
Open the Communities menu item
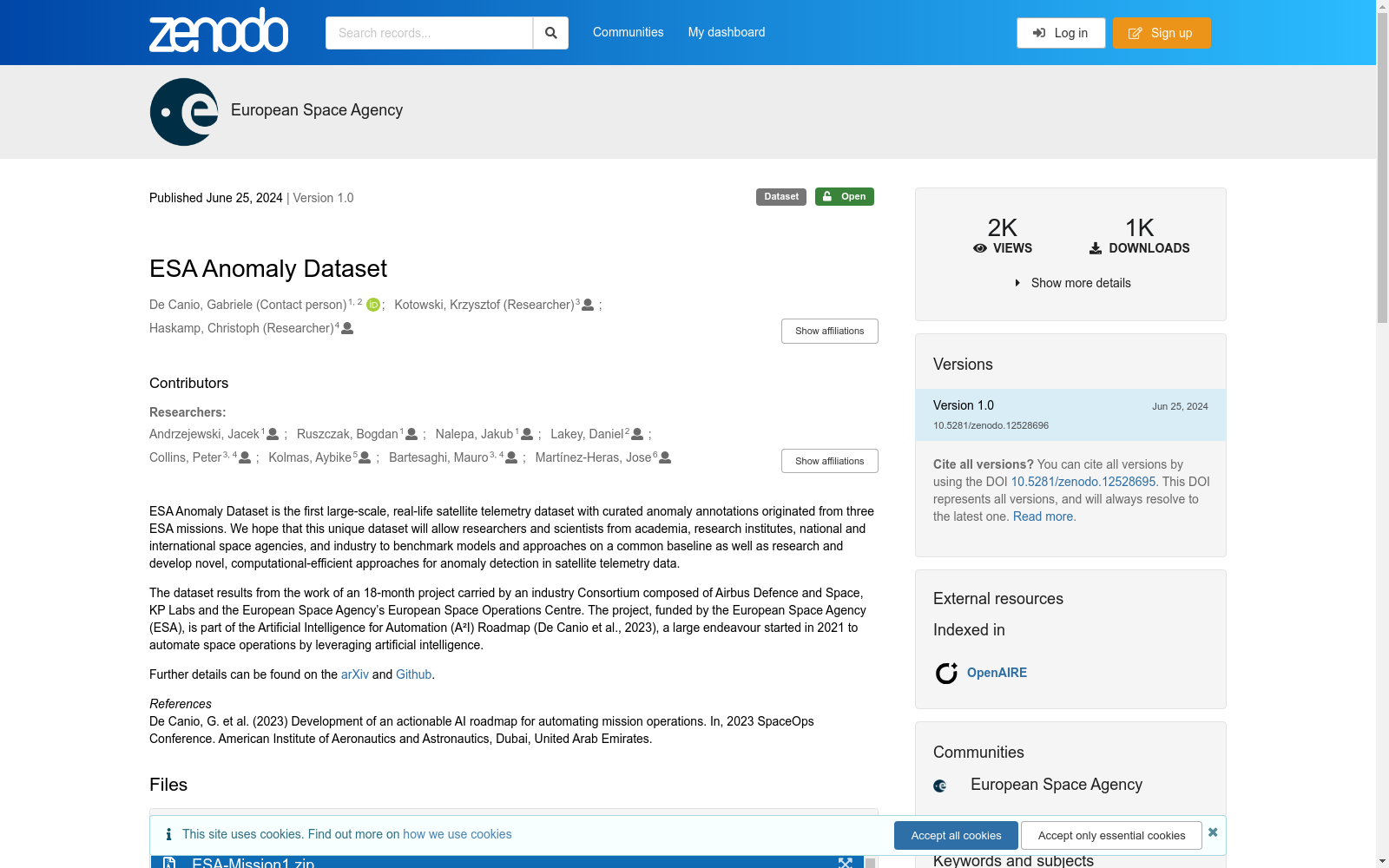pos(629,32)
